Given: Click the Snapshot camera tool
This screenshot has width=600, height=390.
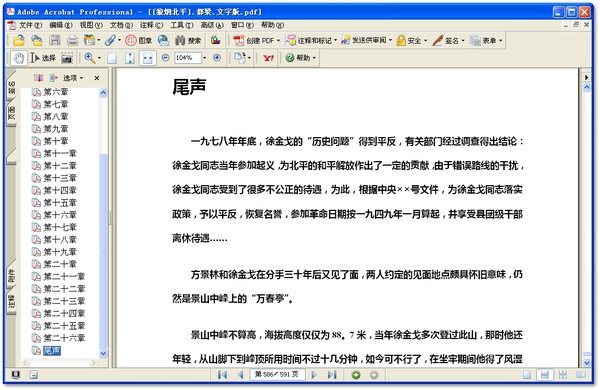Looking at the screenshot, I should point(67,58).
